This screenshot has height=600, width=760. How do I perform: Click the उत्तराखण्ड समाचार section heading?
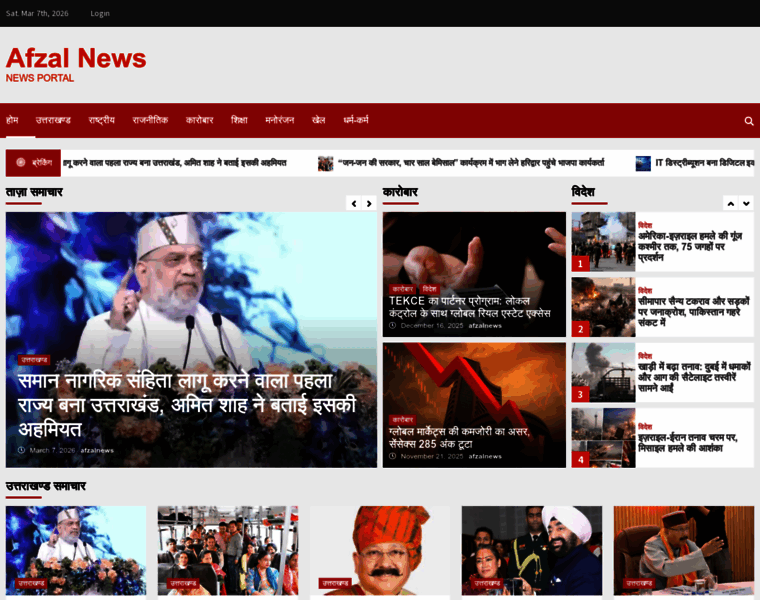[x=46, y=487]
